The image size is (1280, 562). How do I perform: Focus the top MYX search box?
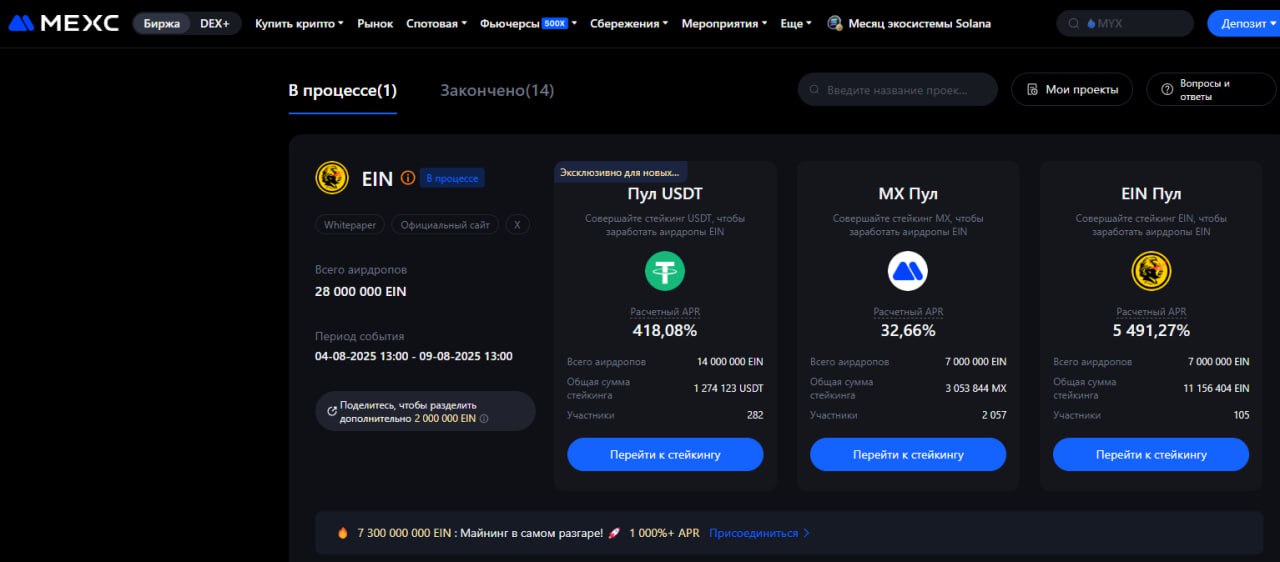(x=1125, y=23)
